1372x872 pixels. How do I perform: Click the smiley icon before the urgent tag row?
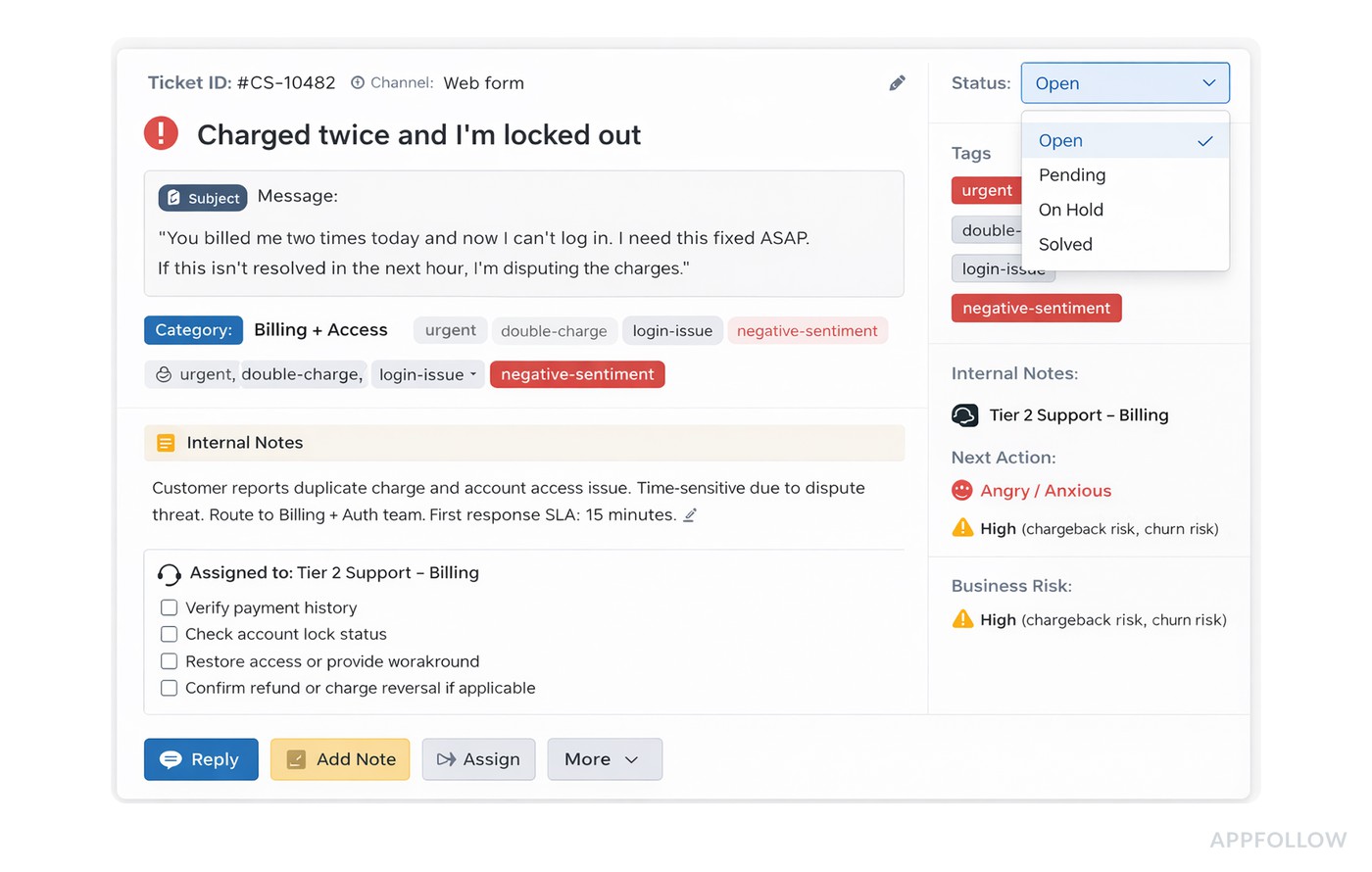point(164,374)
